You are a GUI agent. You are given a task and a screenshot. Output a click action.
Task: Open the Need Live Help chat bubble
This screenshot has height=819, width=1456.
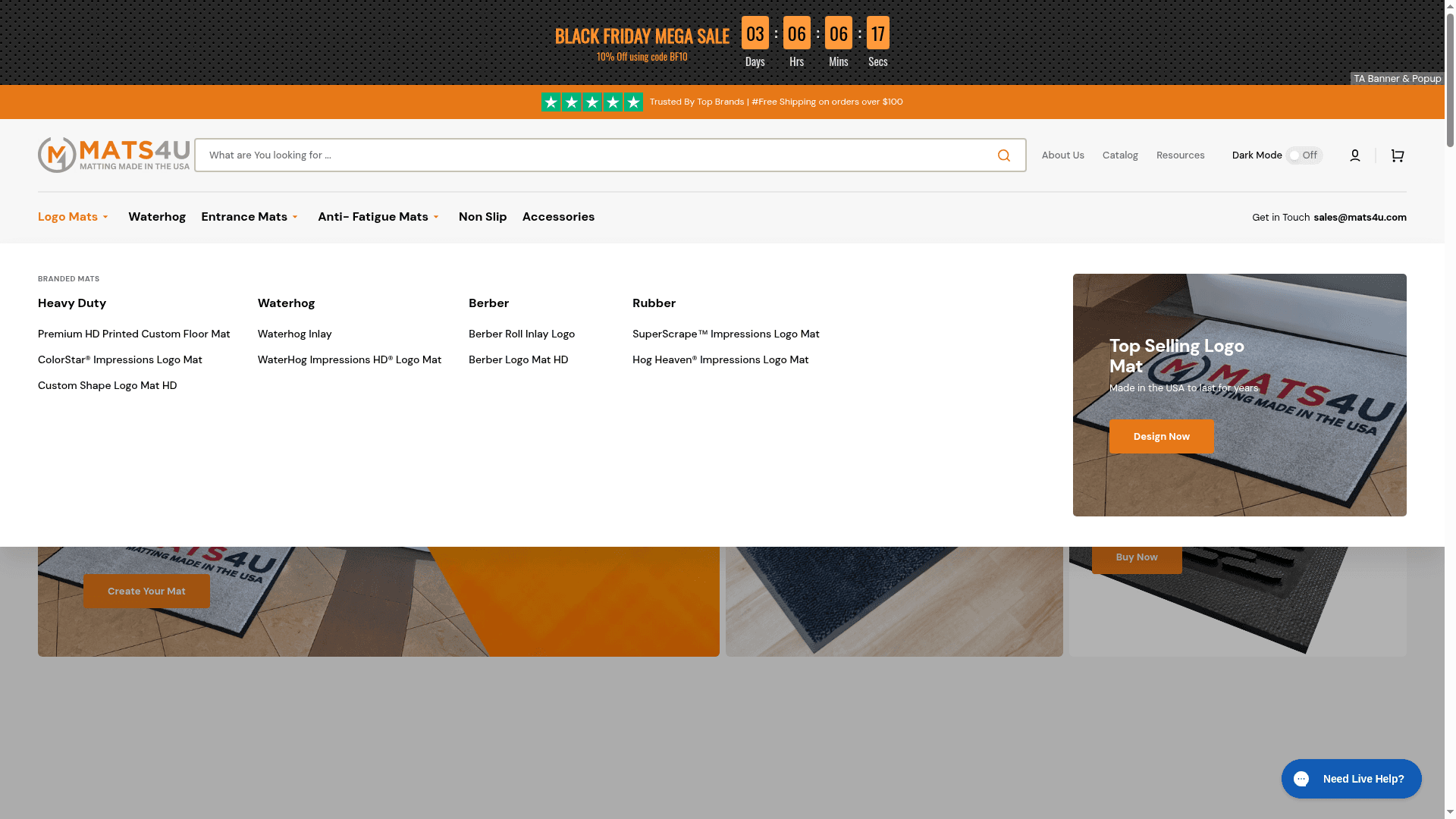pos(1351,778)
